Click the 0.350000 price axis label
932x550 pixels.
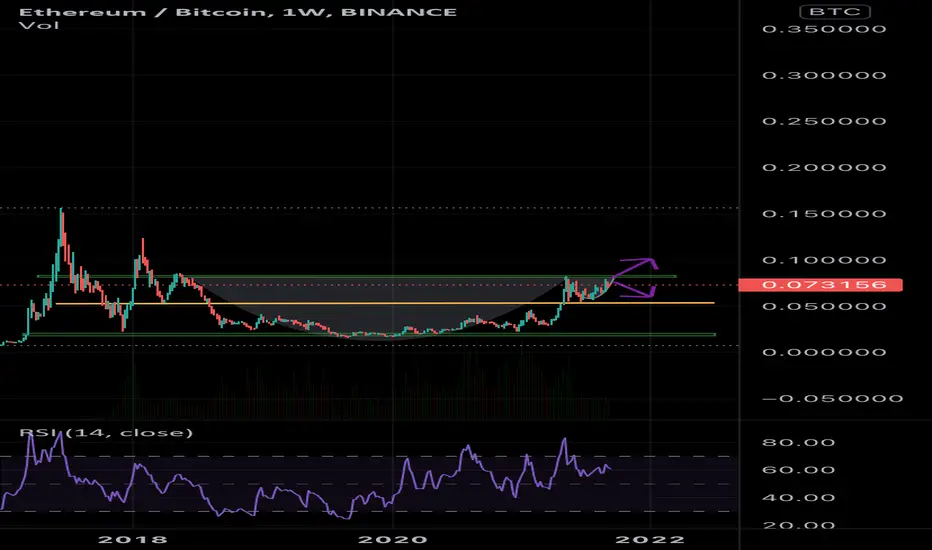(824, 29)
